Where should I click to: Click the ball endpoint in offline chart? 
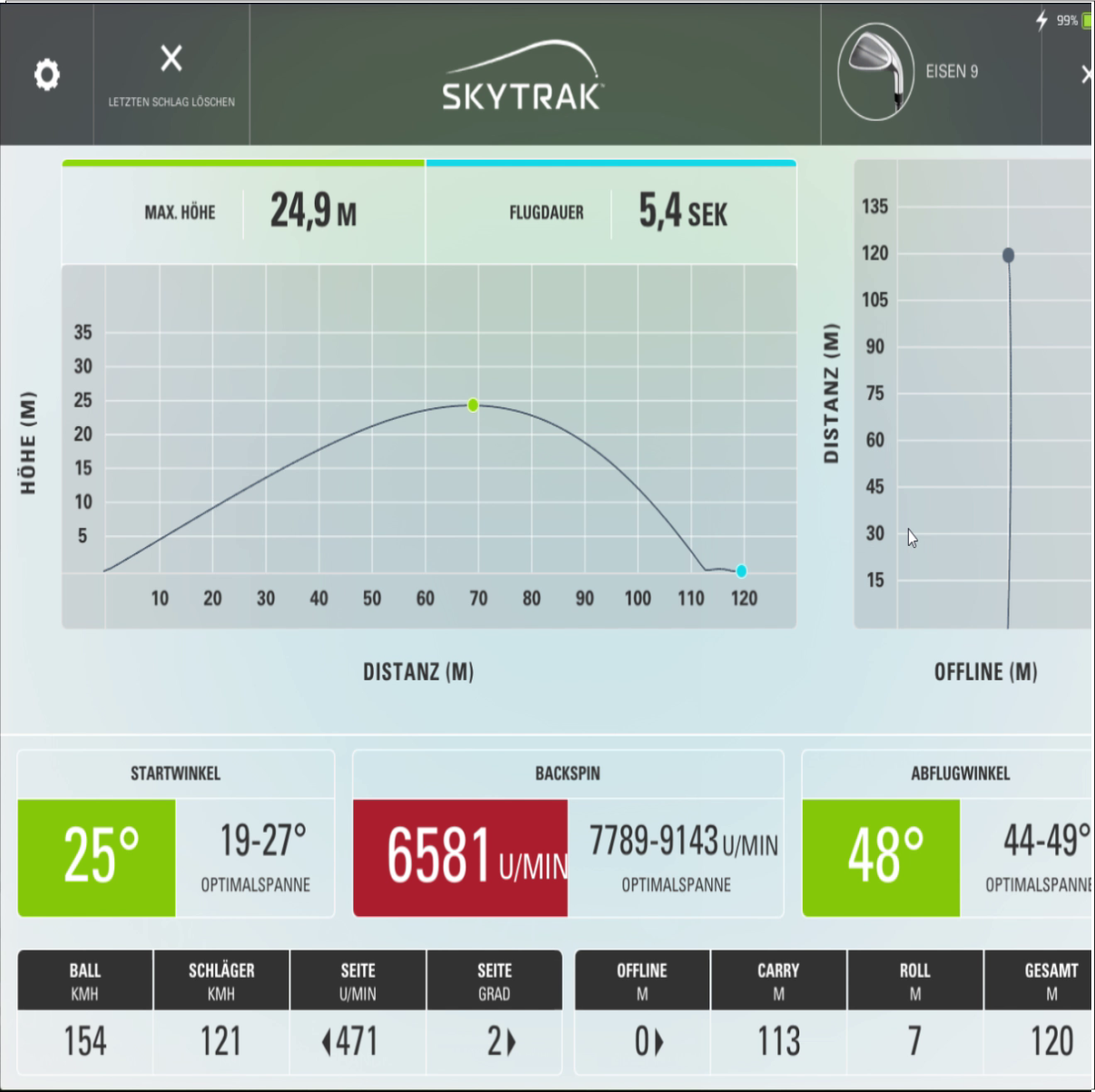click(x=1008, y=256)
